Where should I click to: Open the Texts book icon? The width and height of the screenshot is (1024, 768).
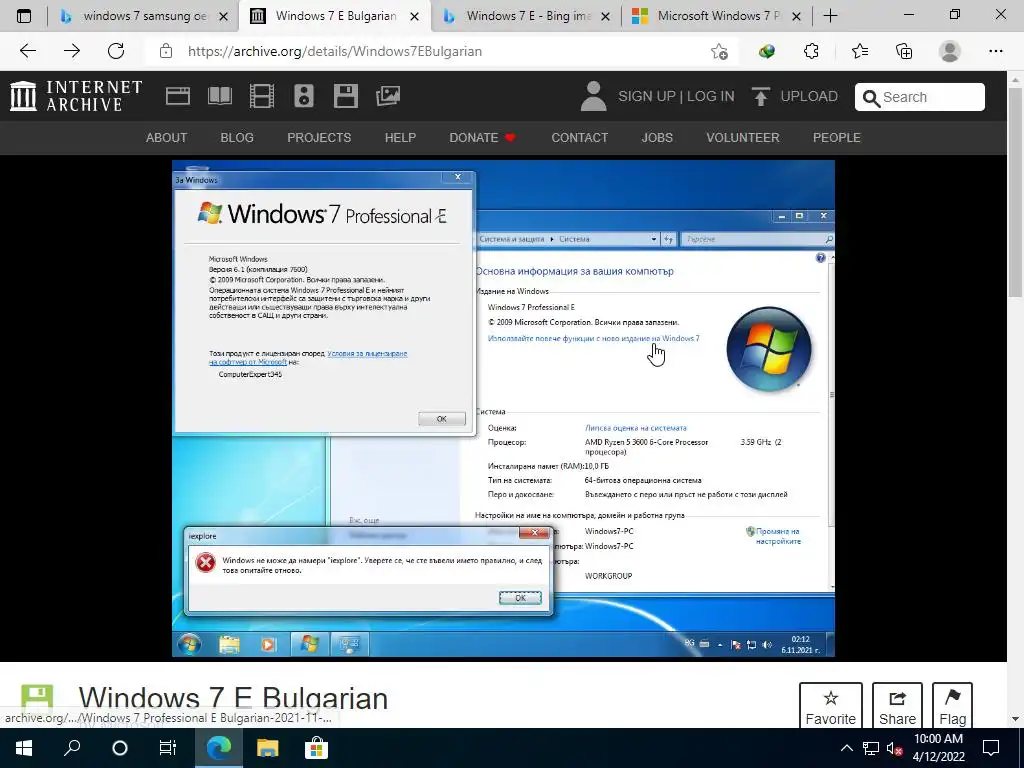pos(220,96)
